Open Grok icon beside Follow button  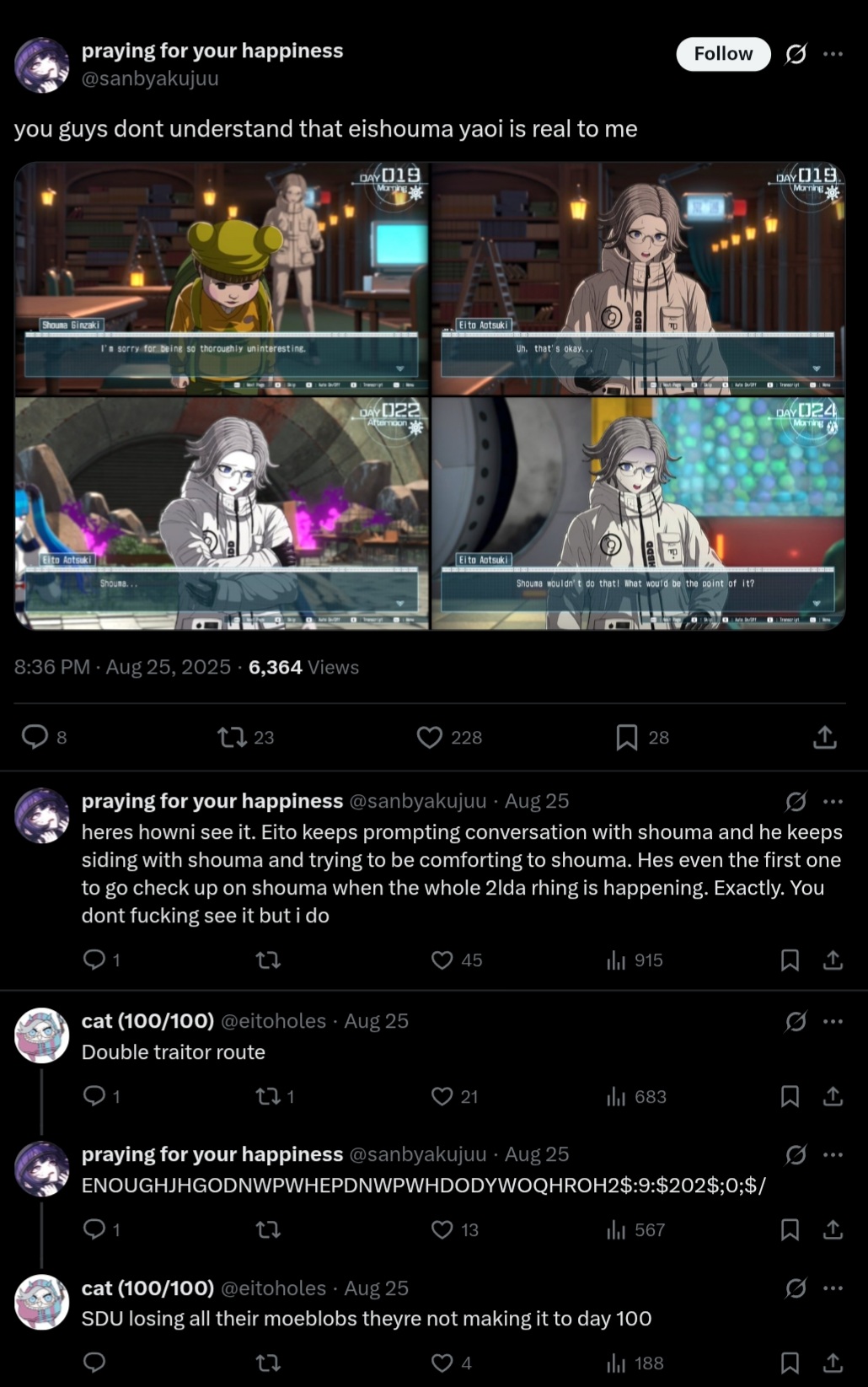pos(796,54)
